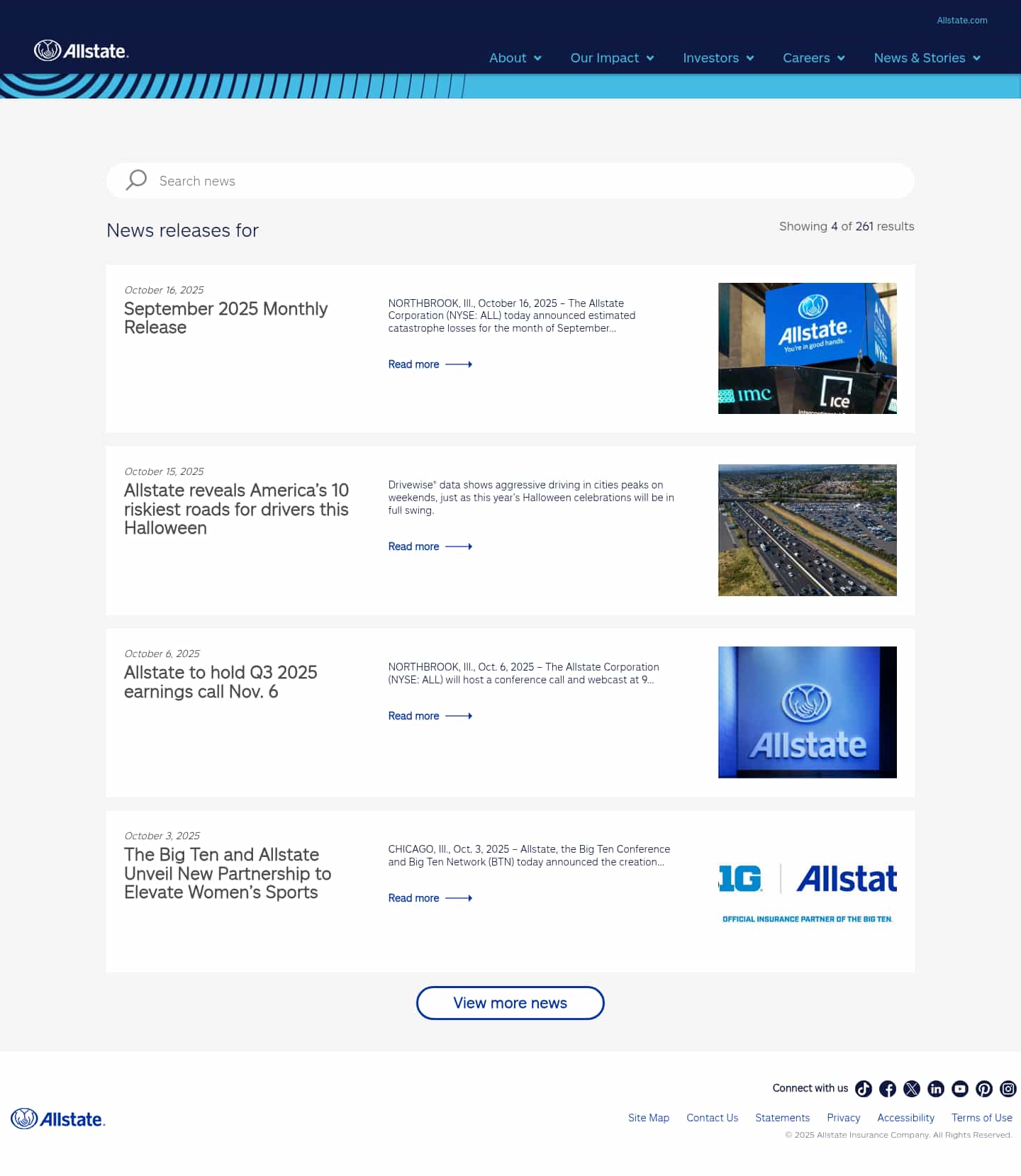Viewport: 1021px width, 1176px height.
Task: Click the 'October 16, 2025' date
Action: [x=164, y=290]
